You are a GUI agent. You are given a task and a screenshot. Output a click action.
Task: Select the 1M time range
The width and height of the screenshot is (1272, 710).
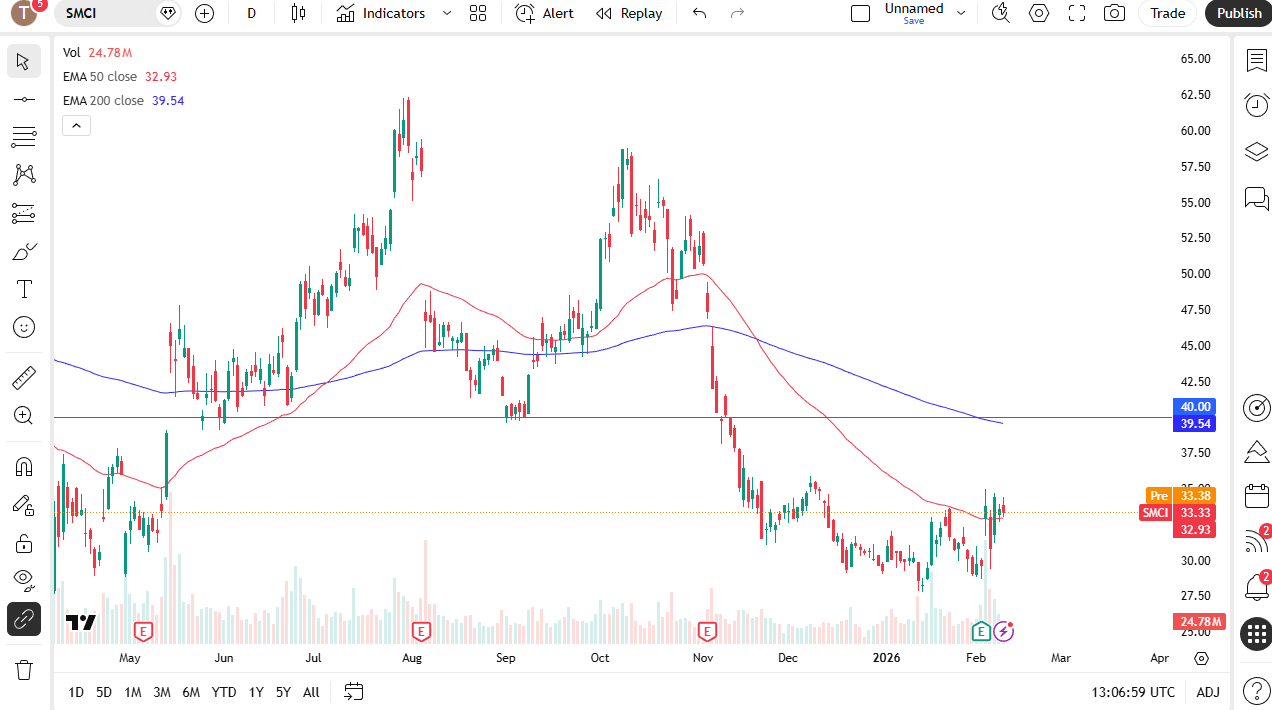point(133,692)
